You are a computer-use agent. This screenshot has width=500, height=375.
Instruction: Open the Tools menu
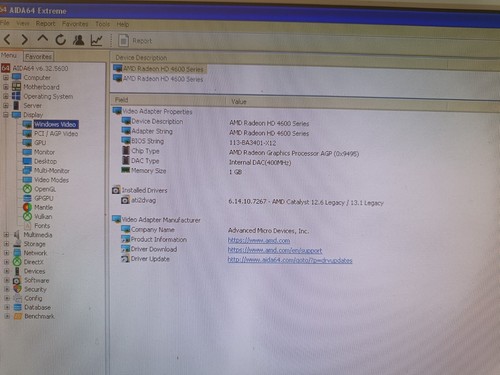point(102,24)
